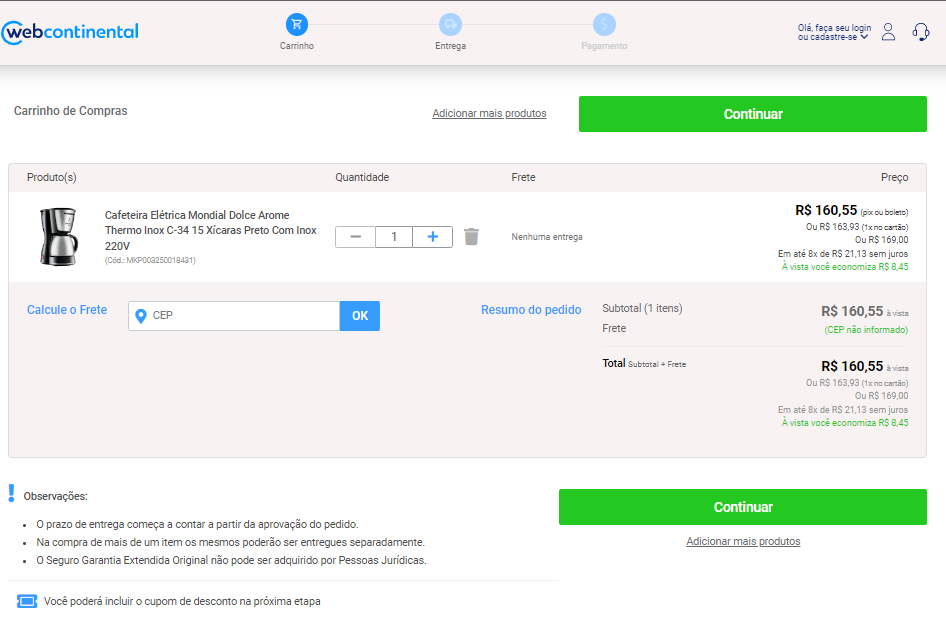946x629 pixels.
Task: Click the Calcule o Frete label
Action: [67, 310]
